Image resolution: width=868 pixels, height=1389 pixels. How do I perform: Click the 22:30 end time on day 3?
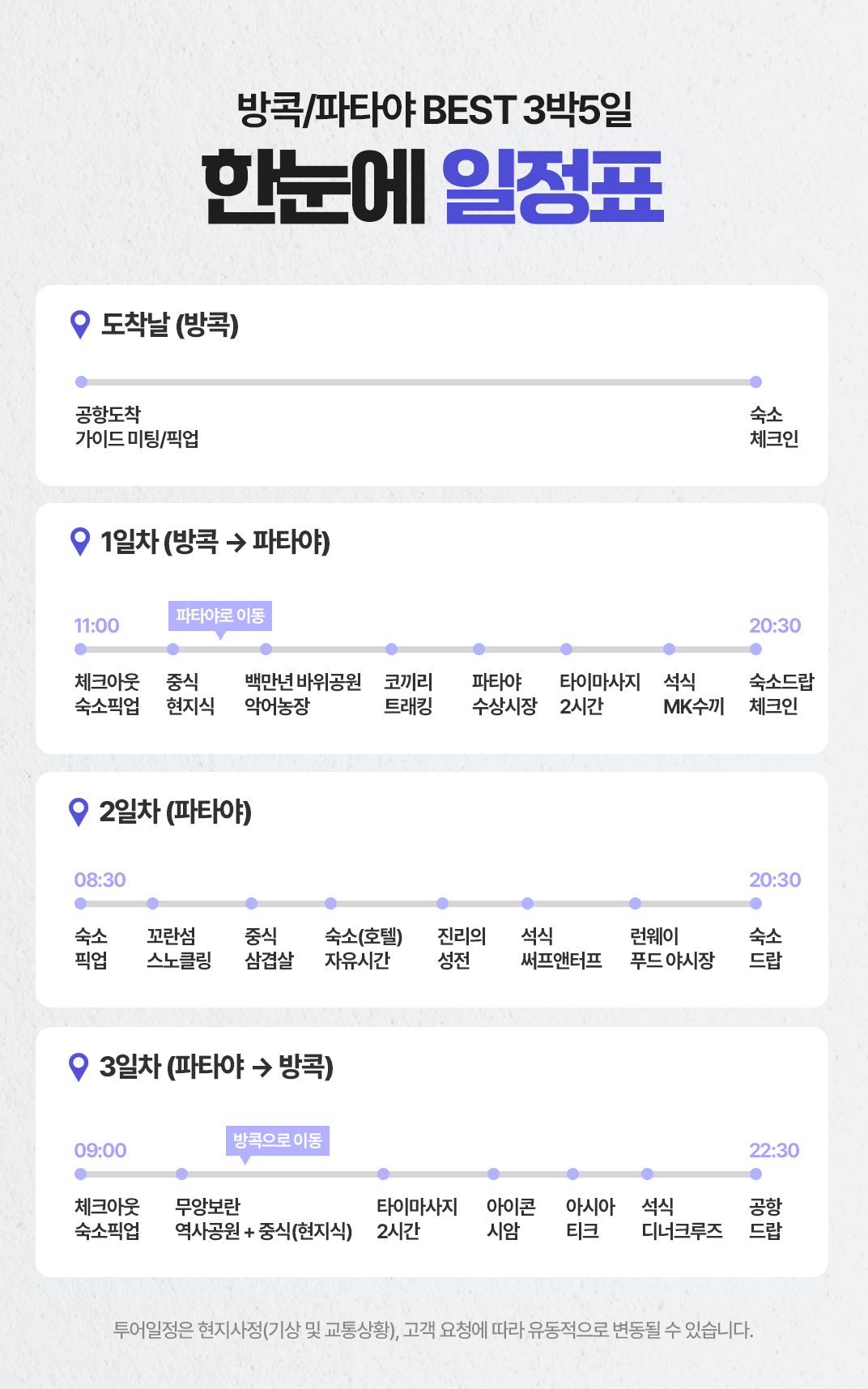(x=774, y=1151)
